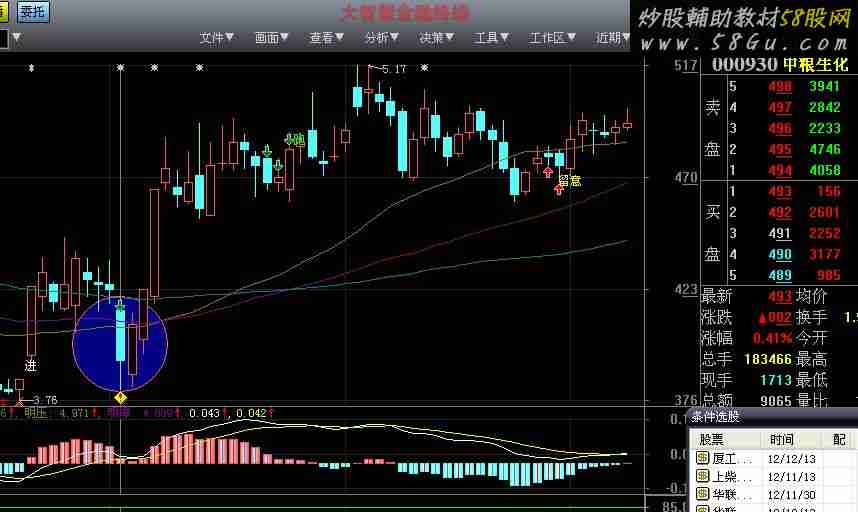Click the dollar icon beside 上柴
Viewport: 858px width, 512px height.
click(x=702, y=476)
